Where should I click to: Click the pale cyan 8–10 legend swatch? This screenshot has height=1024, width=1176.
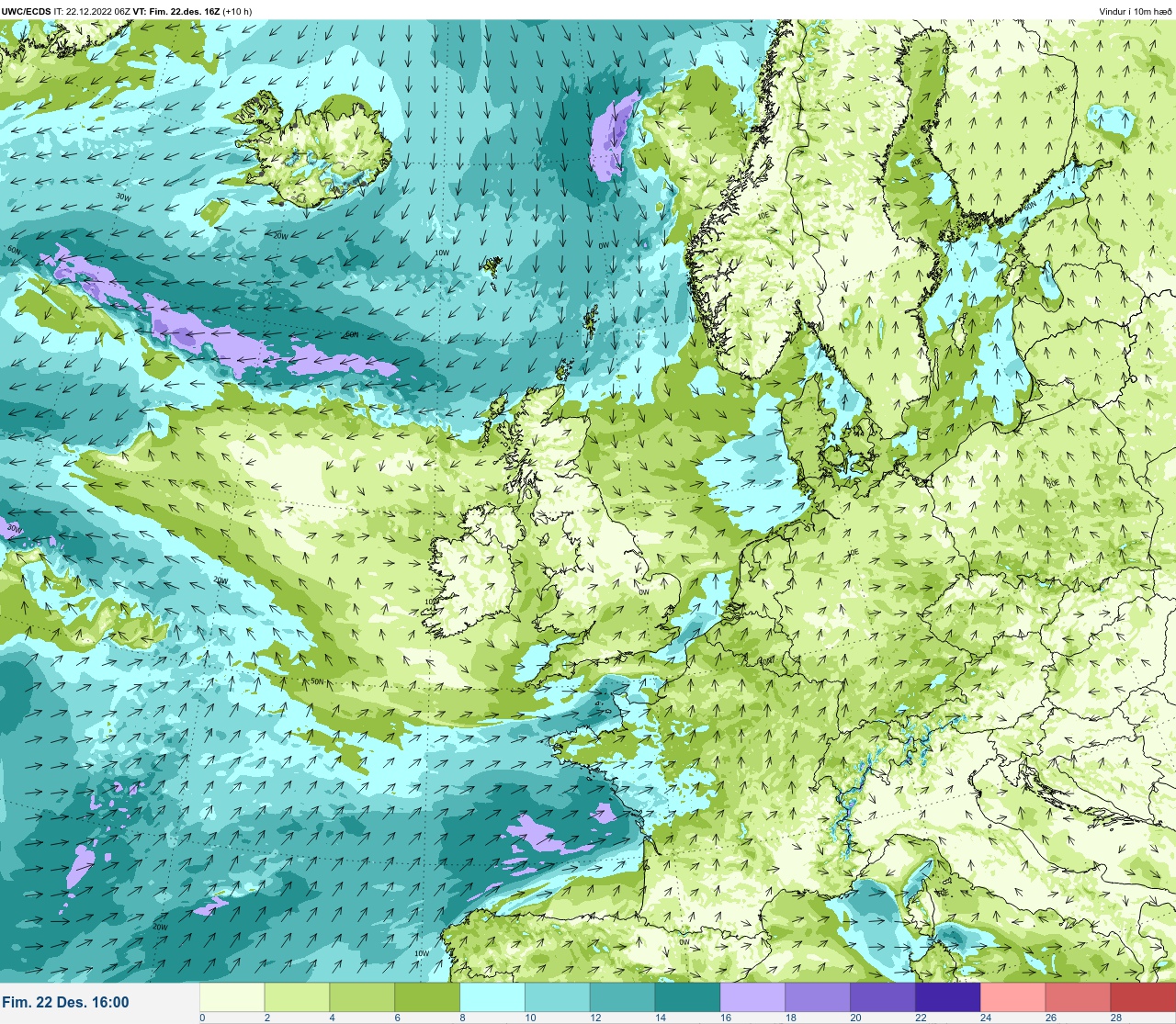tap(492, 997)
